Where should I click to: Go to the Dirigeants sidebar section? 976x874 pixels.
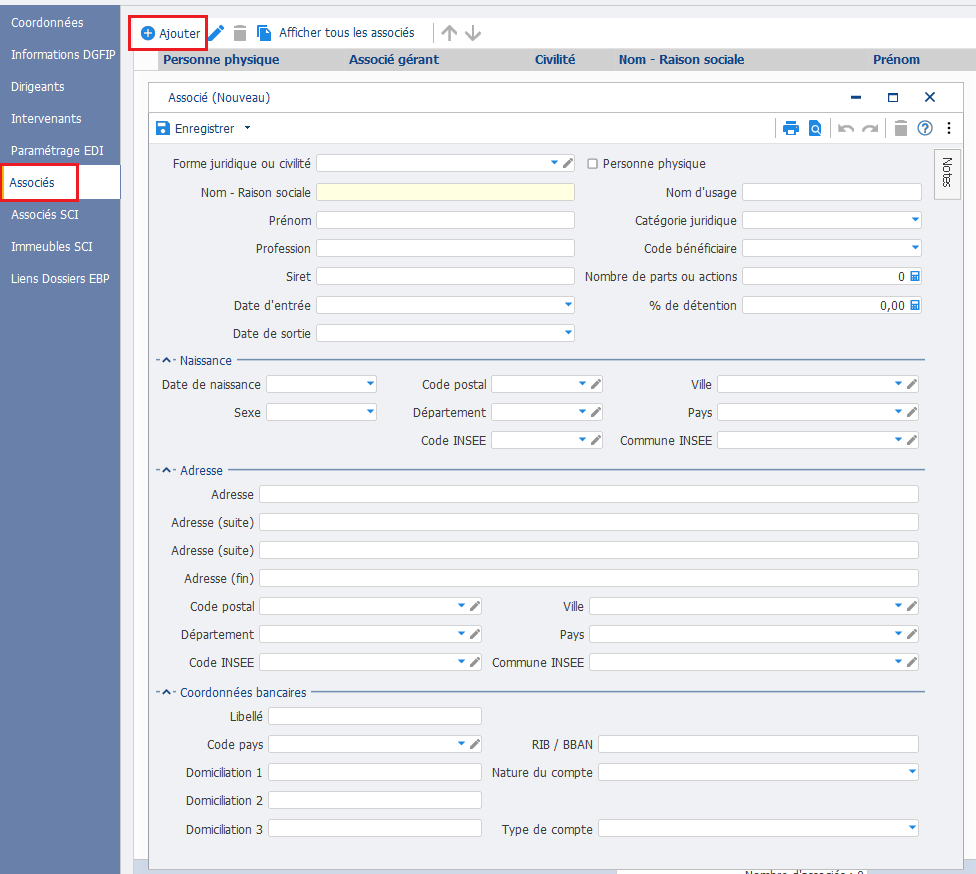click(x=37, y=87)
